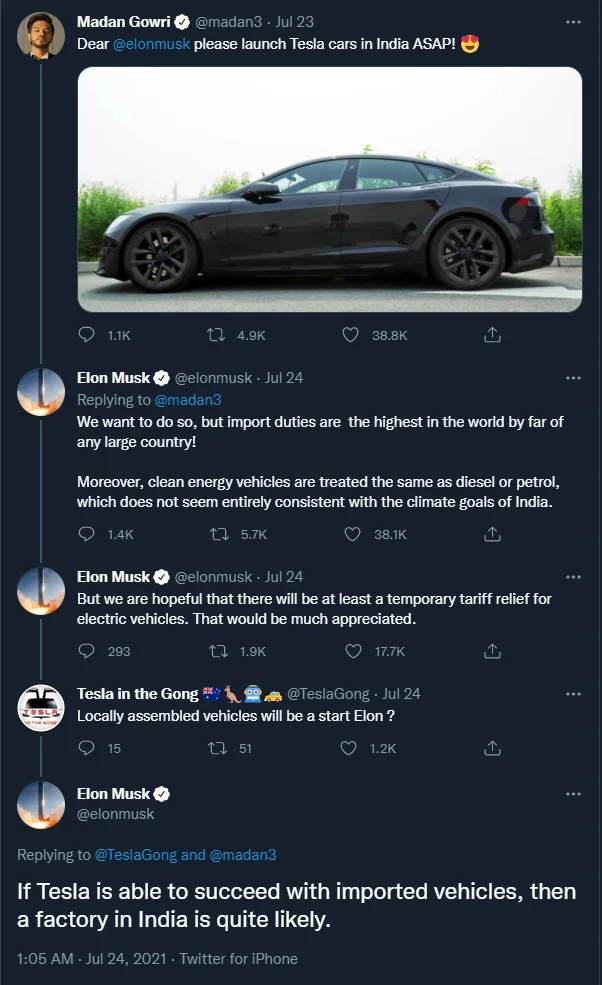Open Madan Gowri's profile picture

(41, 36)
